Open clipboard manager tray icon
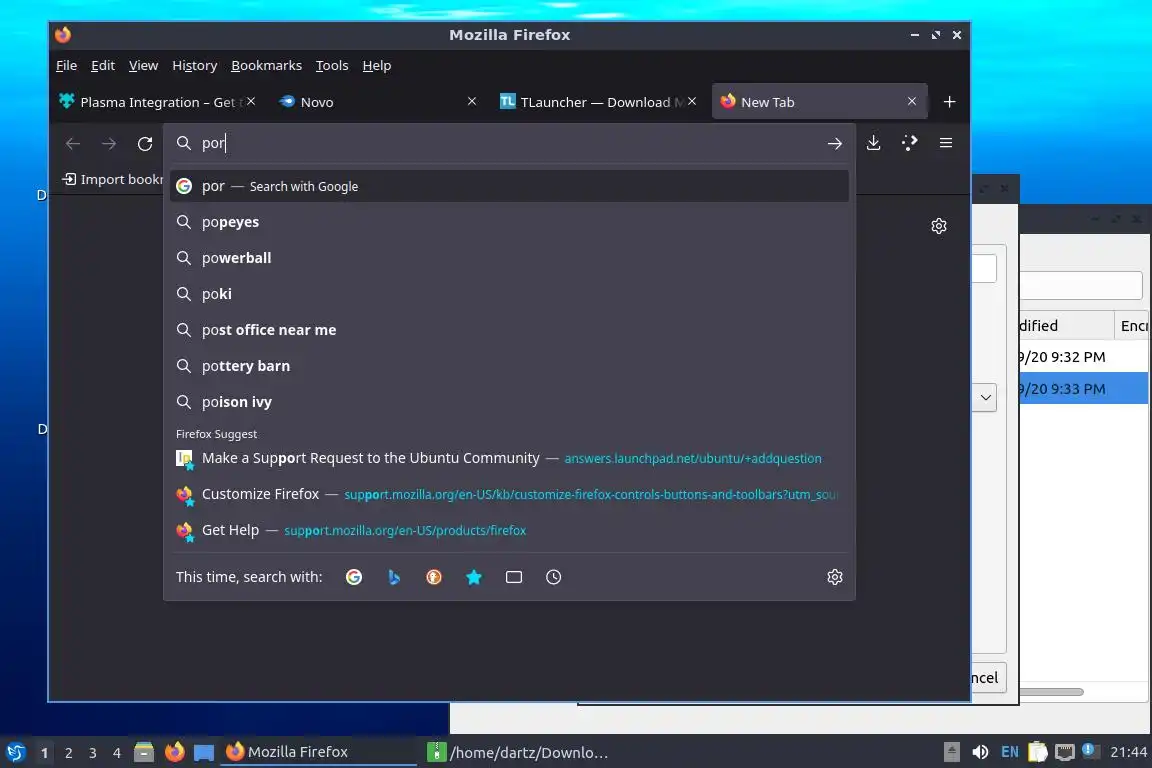The width and height of the screenshot is (1152, 768). tap(1037, 752)
